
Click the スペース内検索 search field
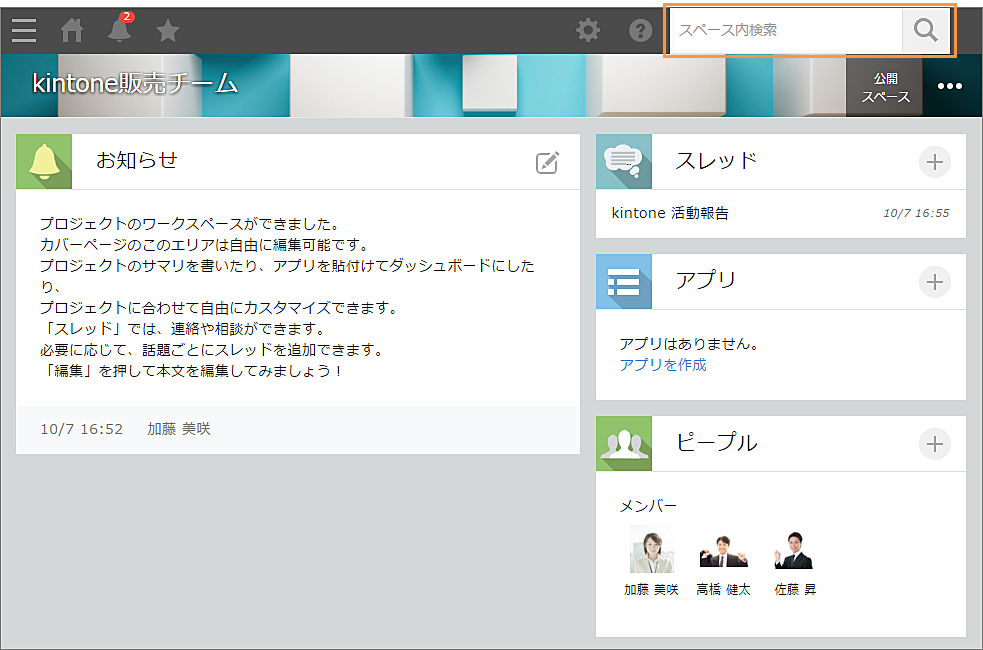pyautogui.click(x=786, y=30)
